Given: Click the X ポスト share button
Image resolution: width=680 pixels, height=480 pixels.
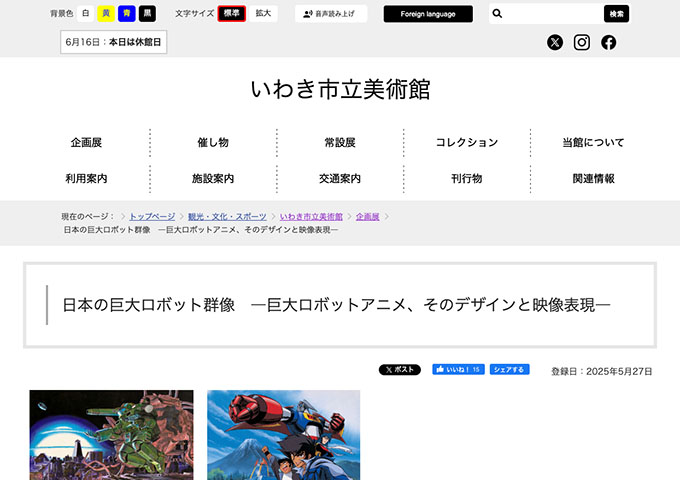Looking at the screenshot, I should pyautogui.click(x=399, y=369).
